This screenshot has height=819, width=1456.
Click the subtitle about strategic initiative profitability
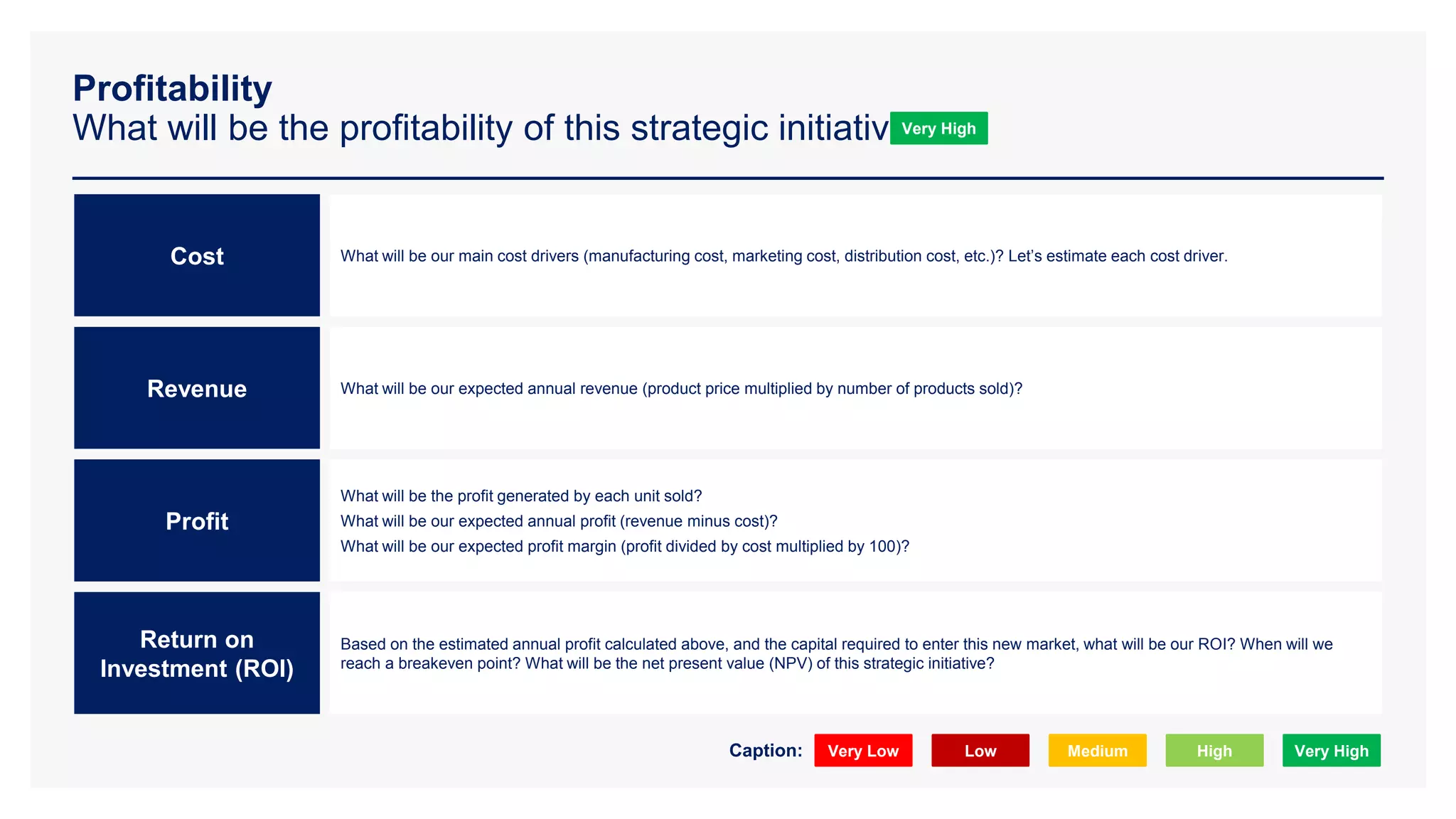pyautogui.click(x=480, y=129)
